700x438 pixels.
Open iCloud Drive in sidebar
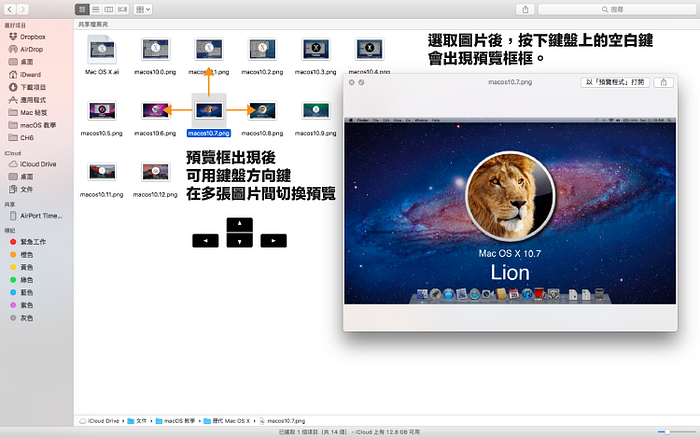pyautogui.click(x=38, y=164)
